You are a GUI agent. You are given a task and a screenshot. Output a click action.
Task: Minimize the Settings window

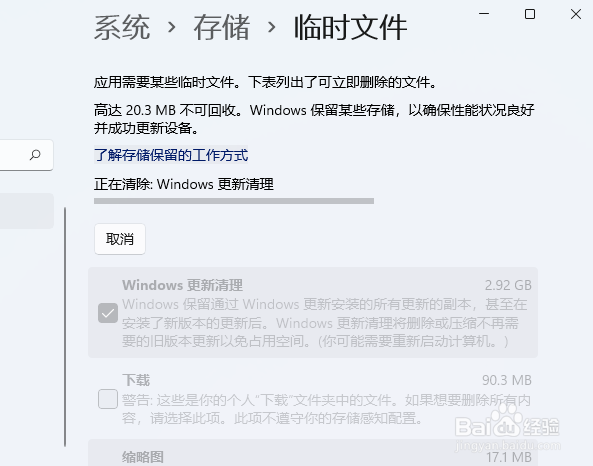(484, 14)
